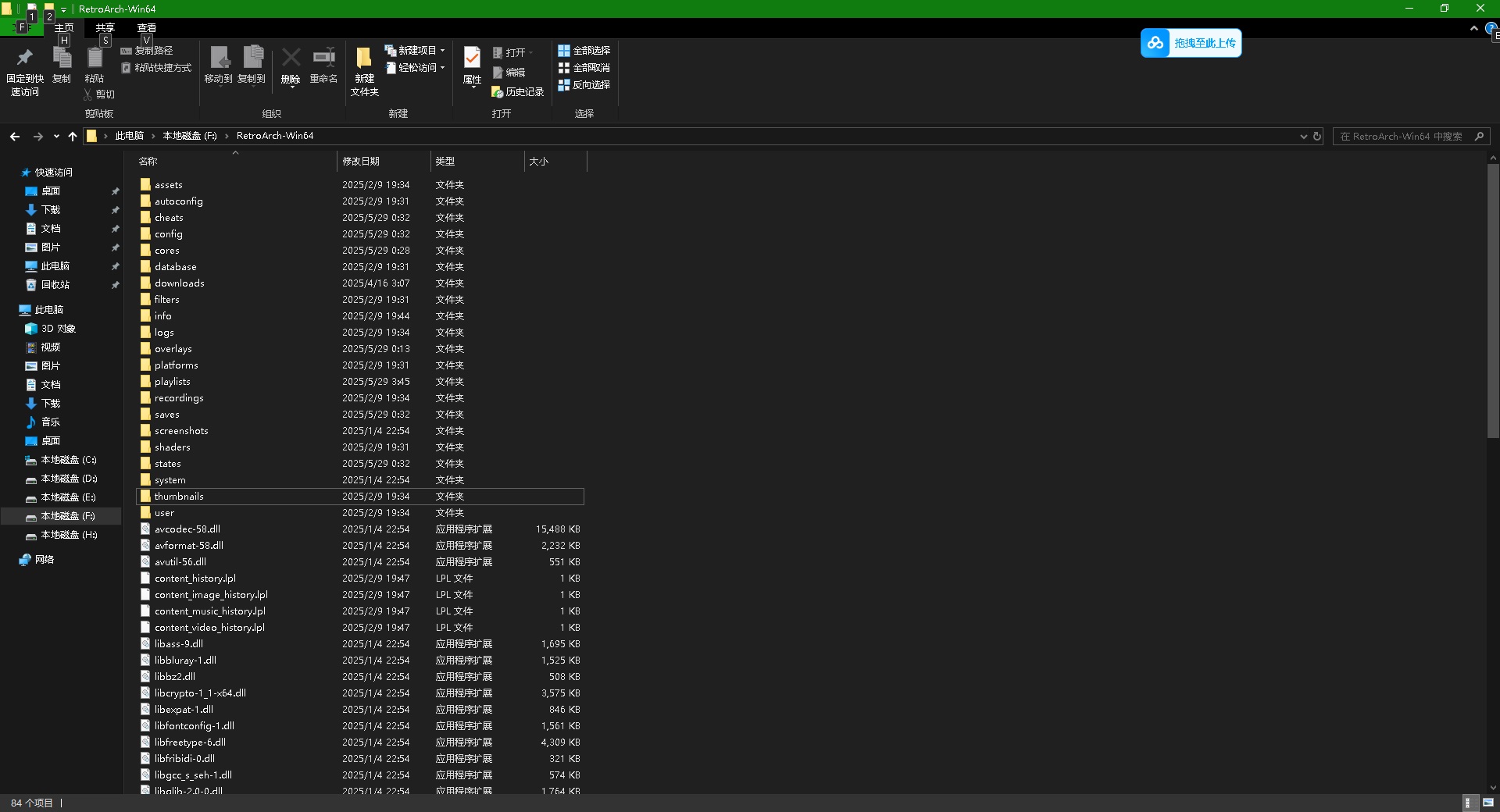Click 此电脑 in the address breadcrumb
Image resolution: width=1500 pixels, height=812 pixels.
click(130, 137)
